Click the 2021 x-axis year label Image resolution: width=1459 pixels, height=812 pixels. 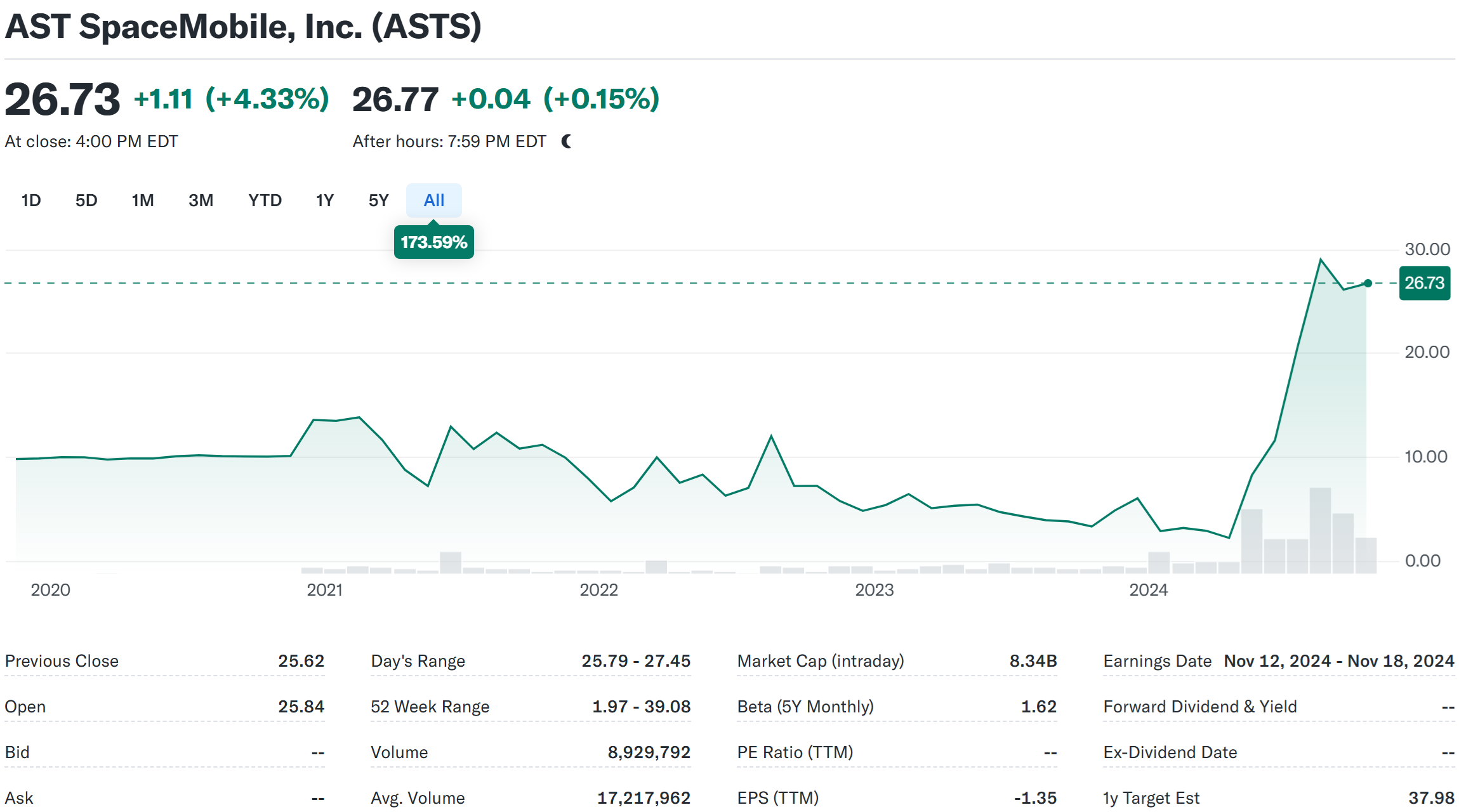(x=324, y=590)
